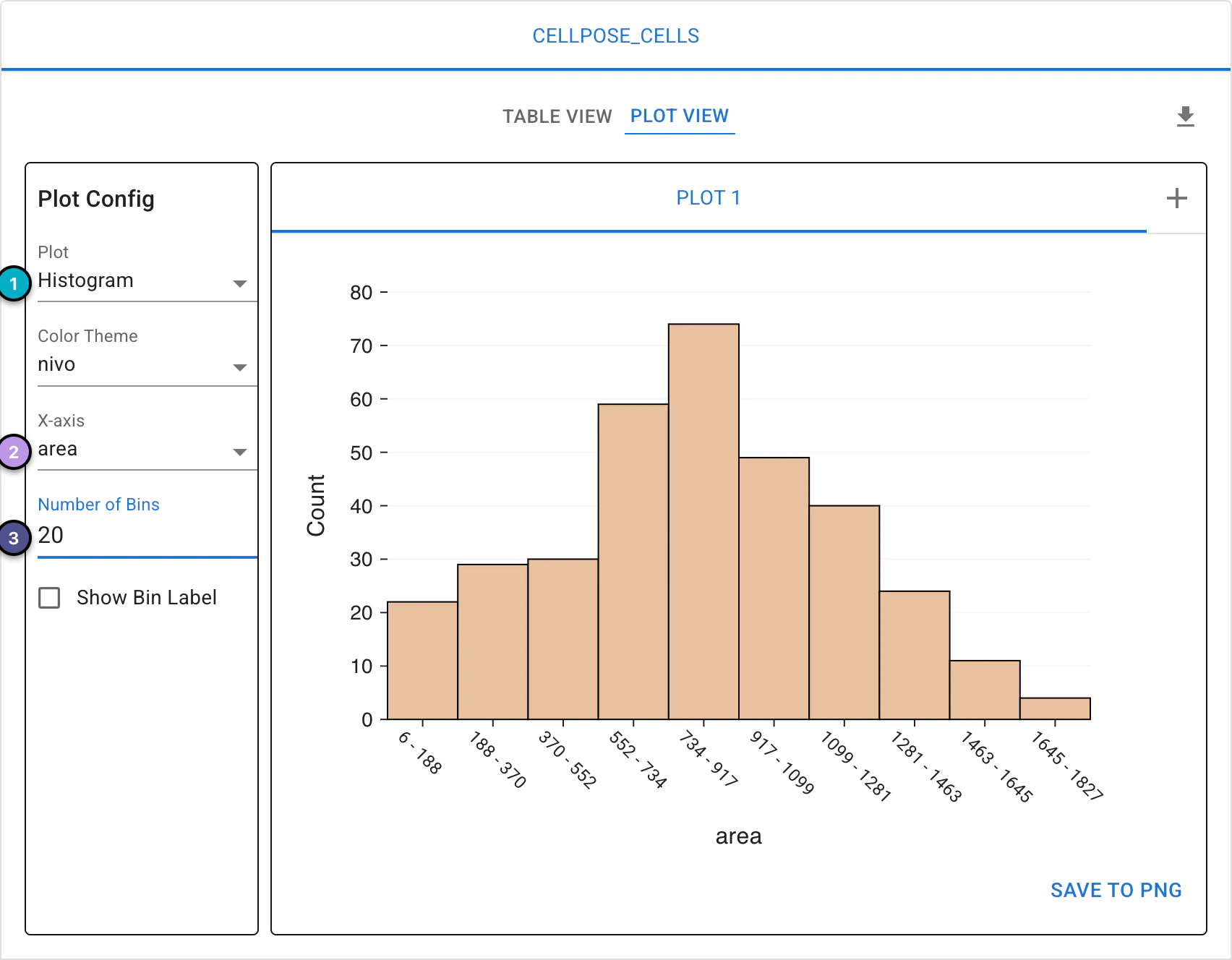Click the '80' y-axis tick label
Screen dimensions: 1232x960
pos(361,293)
